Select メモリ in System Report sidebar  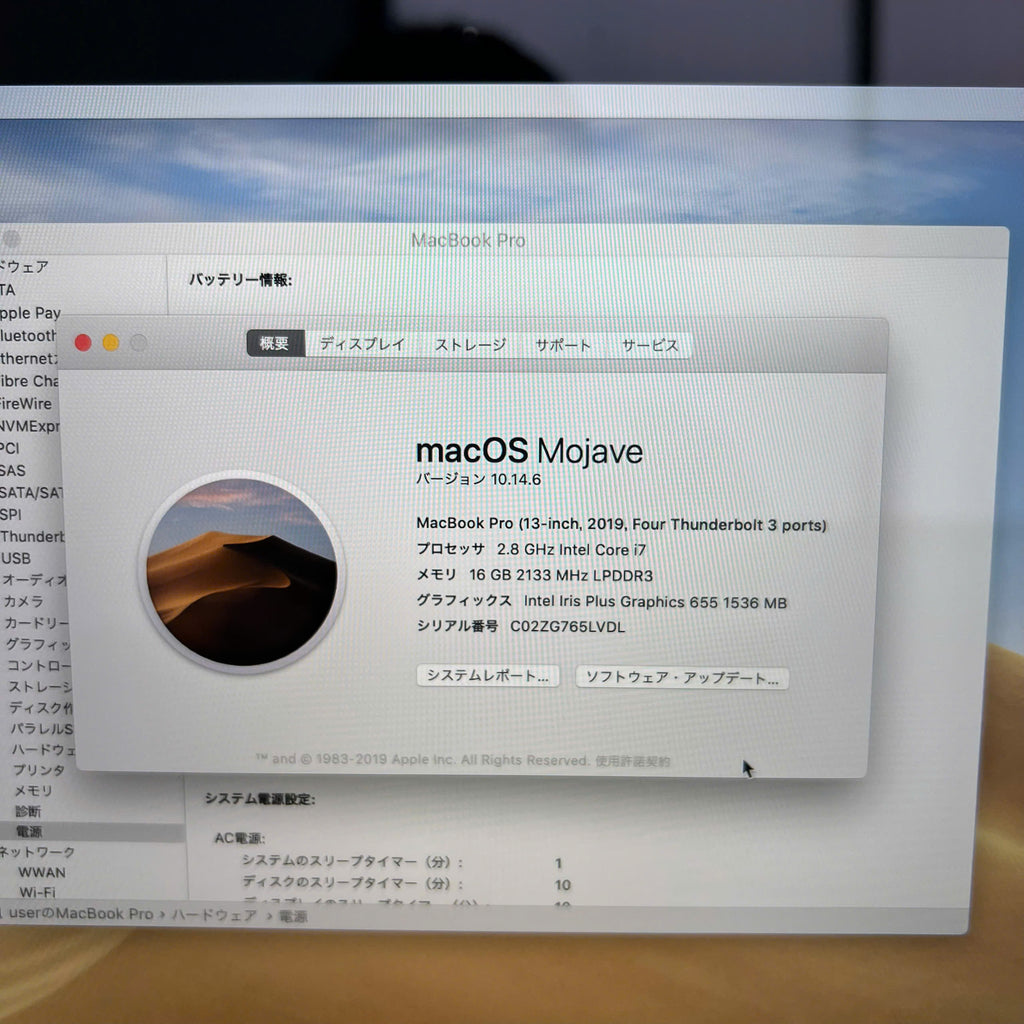pyautogui.click(x=33, y=790)
